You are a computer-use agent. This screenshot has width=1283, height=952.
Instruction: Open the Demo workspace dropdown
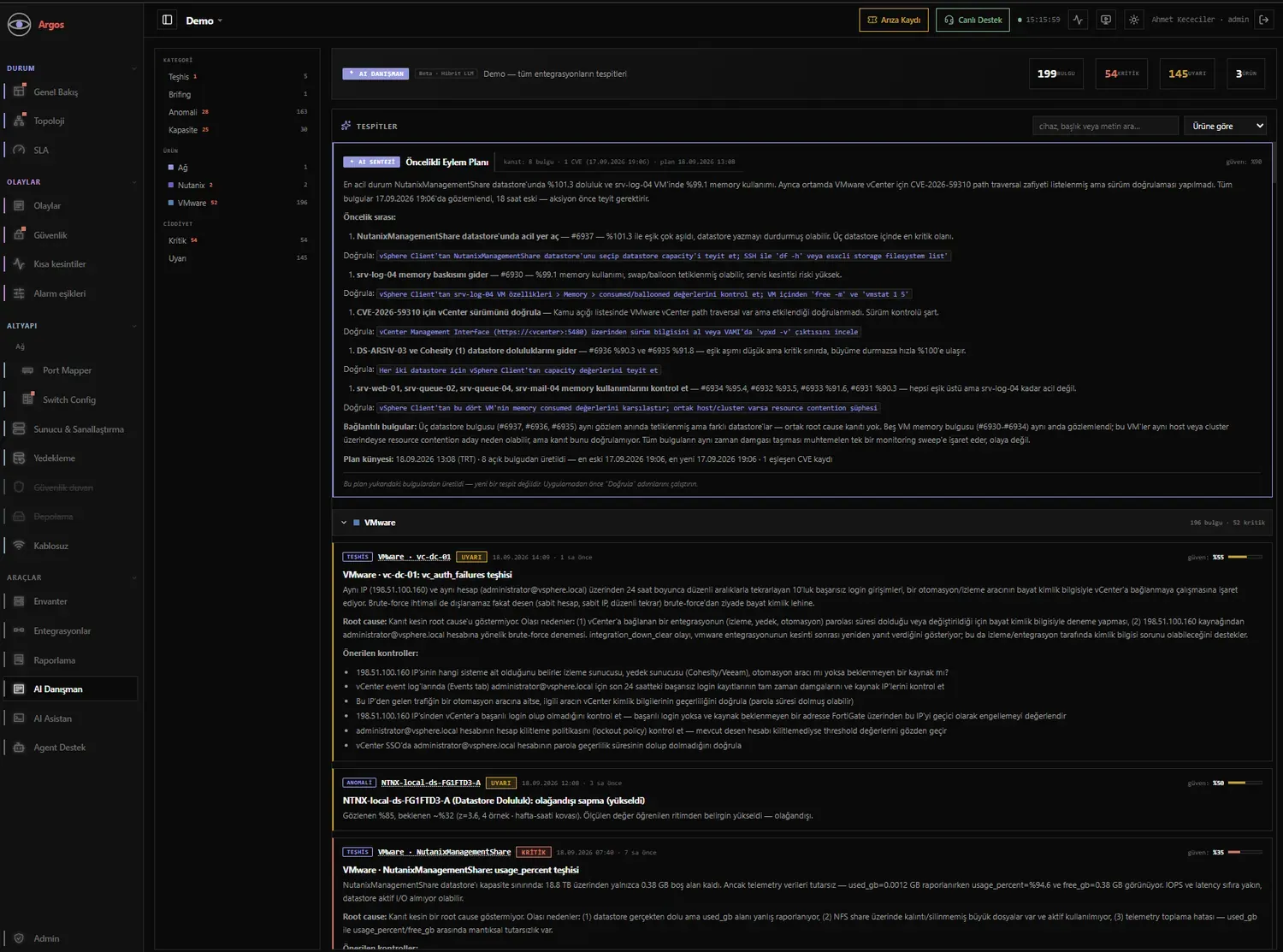point(204,21)
